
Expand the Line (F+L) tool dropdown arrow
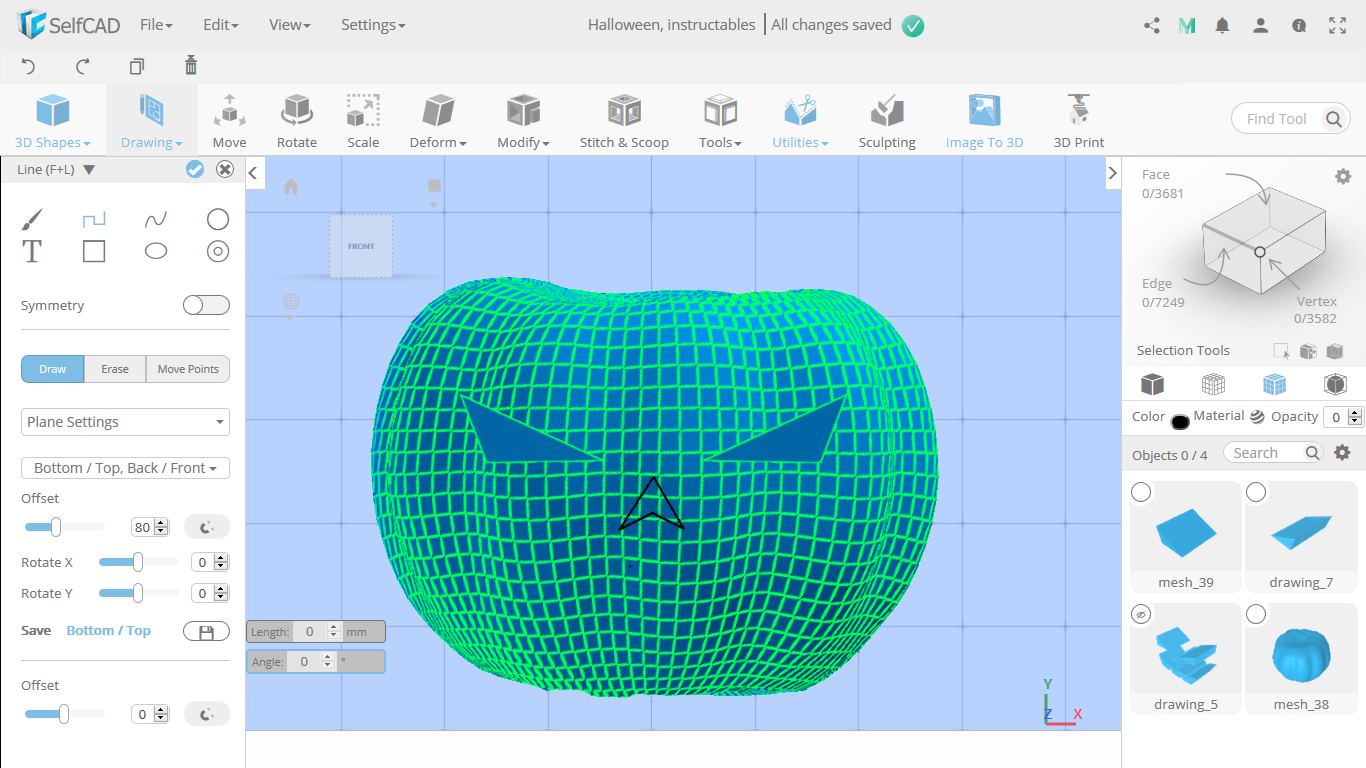(x=89, y=170)
